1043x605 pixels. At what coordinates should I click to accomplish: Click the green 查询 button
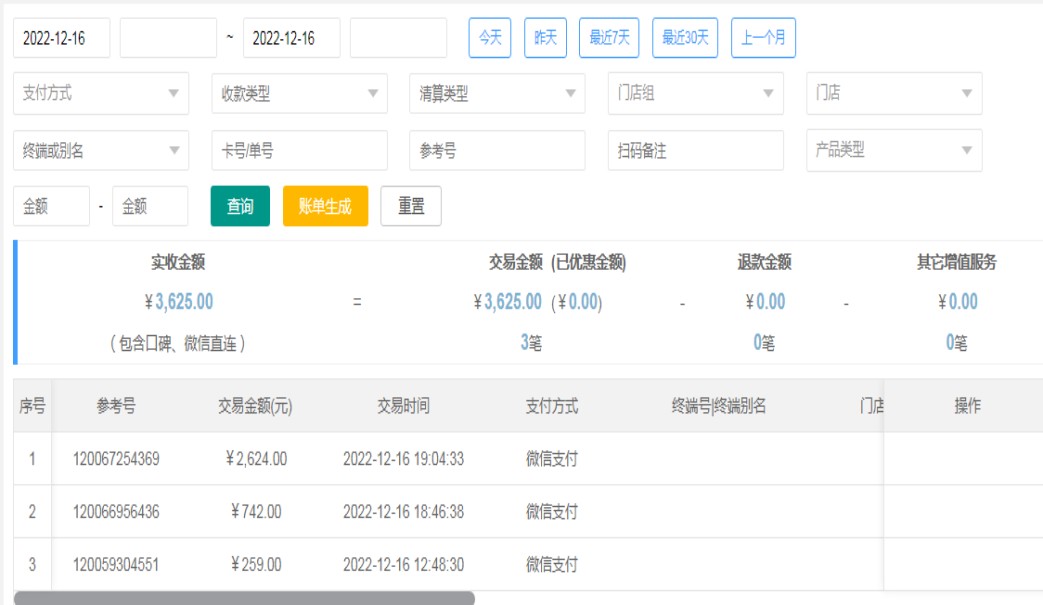[240, 207]
